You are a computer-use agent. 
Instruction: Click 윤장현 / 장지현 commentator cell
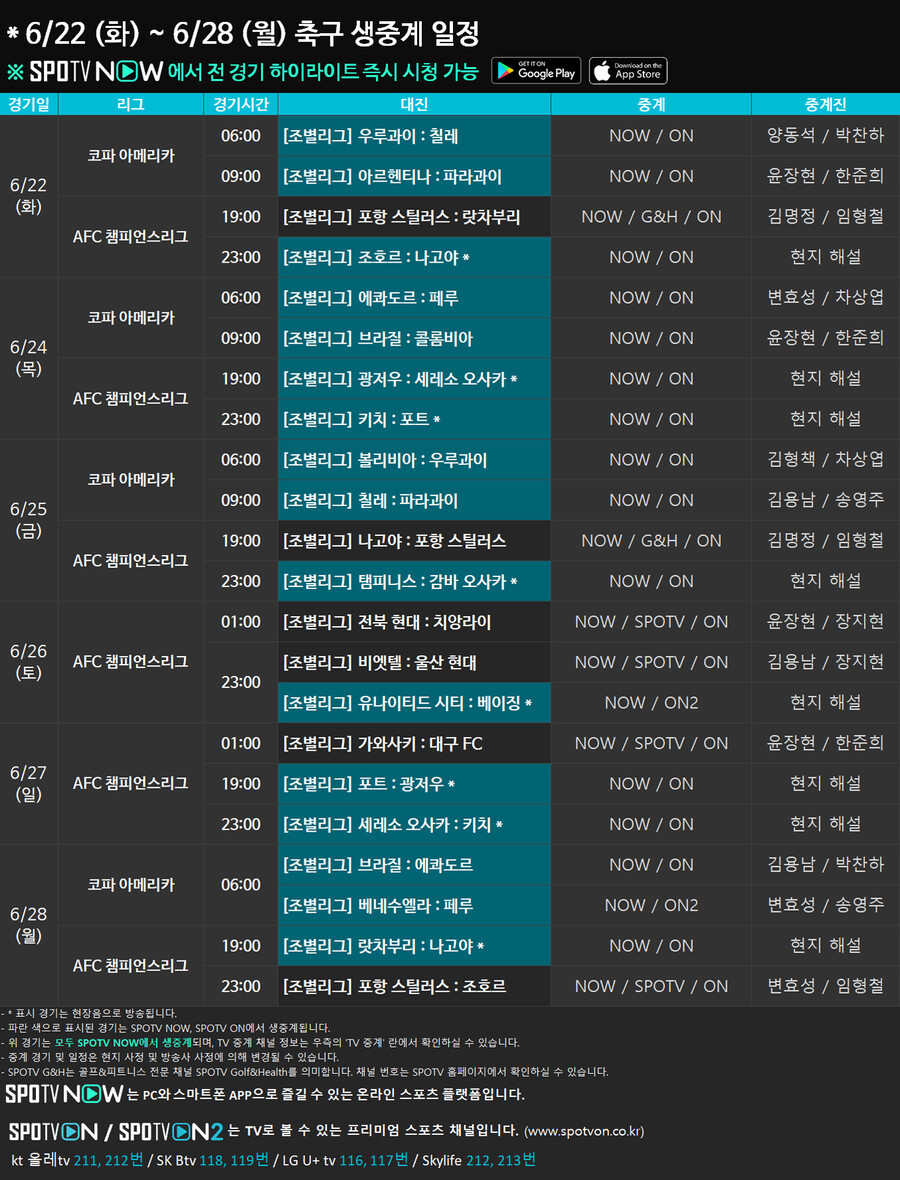pyautogui.click(x=826, y=622)
